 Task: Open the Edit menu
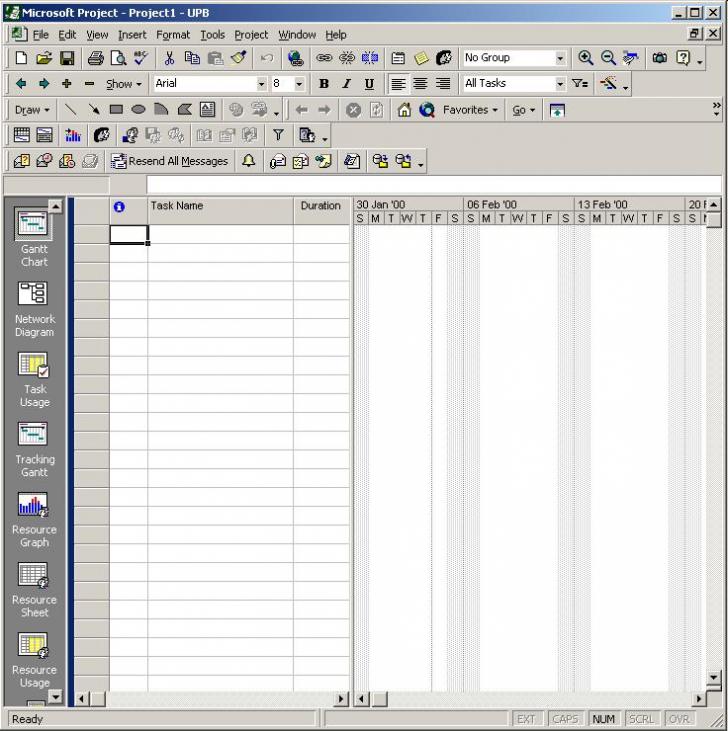(67, 35)
